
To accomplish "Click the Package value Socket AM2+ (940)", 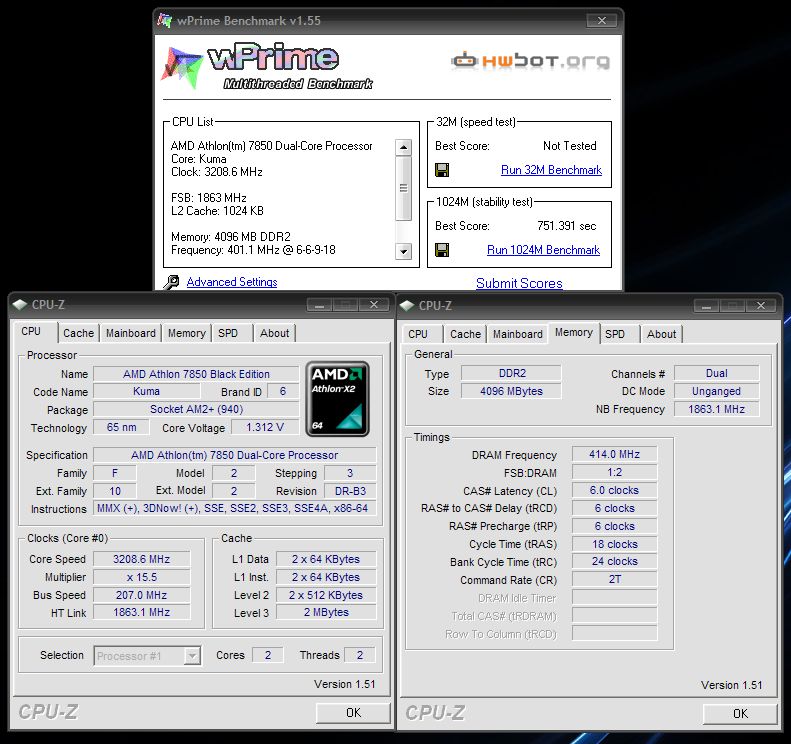I will tap(196, 409).
